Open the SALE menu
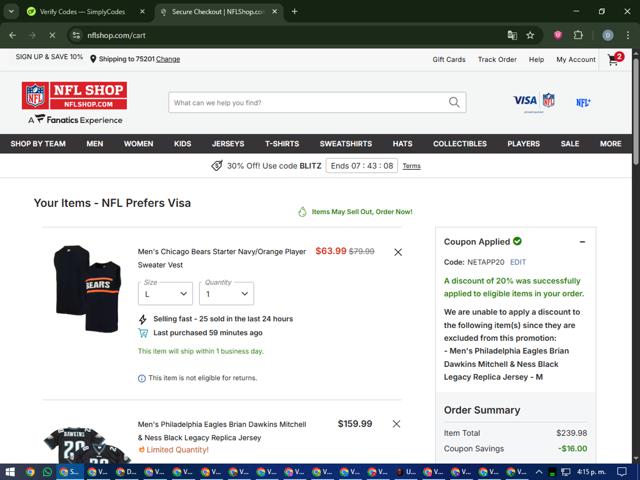The height and width of the screenshot is (480, 640). point(570,144)
